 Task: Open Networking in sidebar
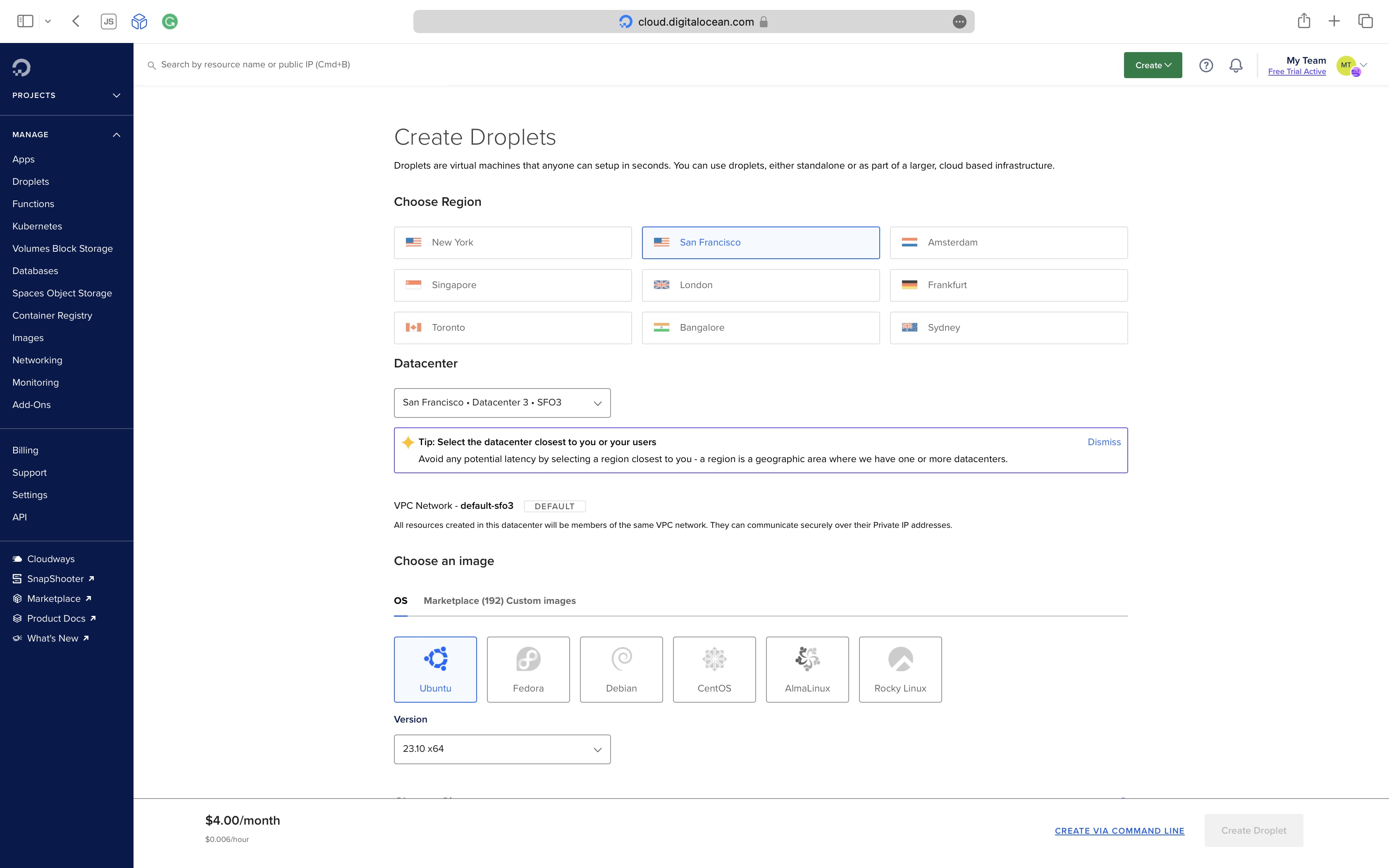point(37,360)
